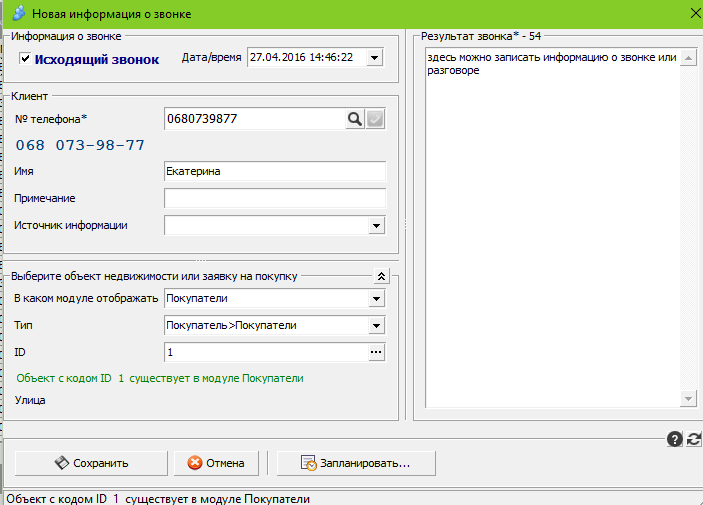Open the В каком модуле отображать dropdown
This screenshot has height=505, width=703.
376,299
